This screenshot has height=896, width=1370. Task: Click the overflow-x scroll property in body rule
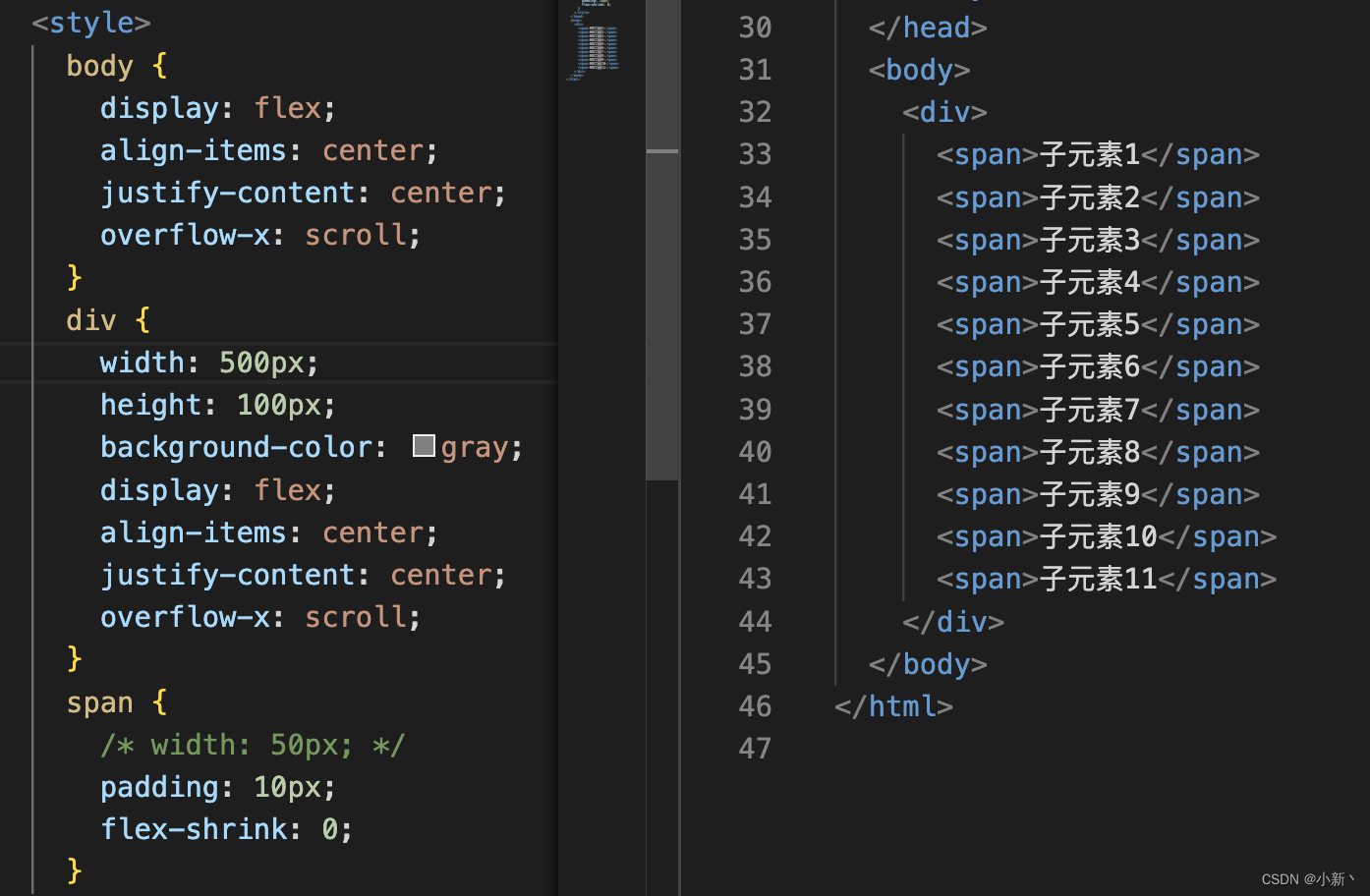258,234
